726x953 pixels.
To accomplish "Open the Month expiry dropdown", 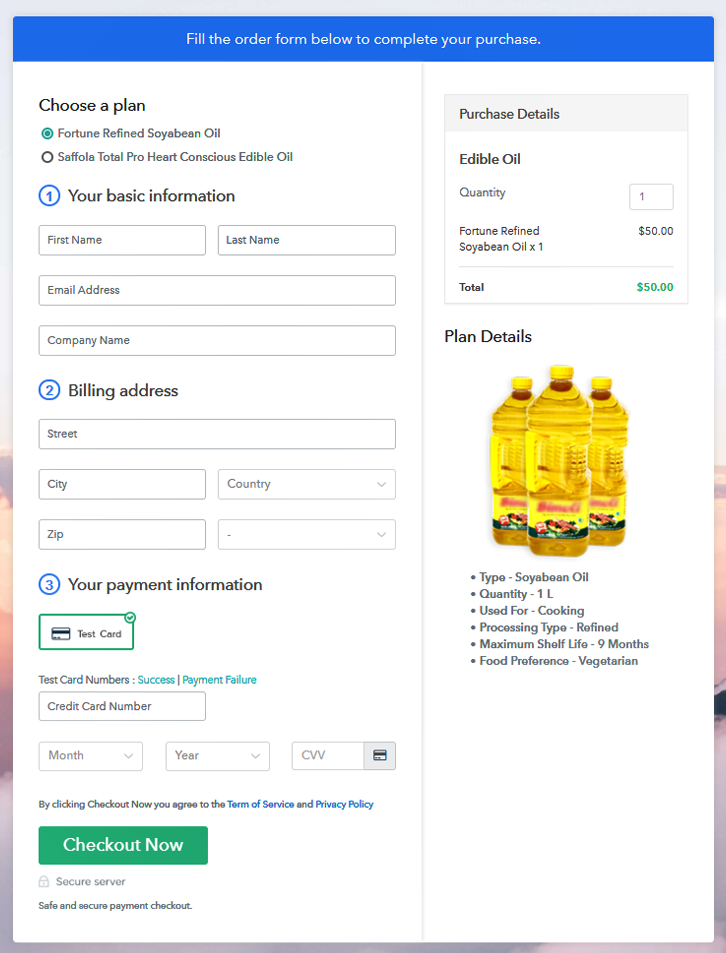I will pyautogui.click(x=90, y=756).
